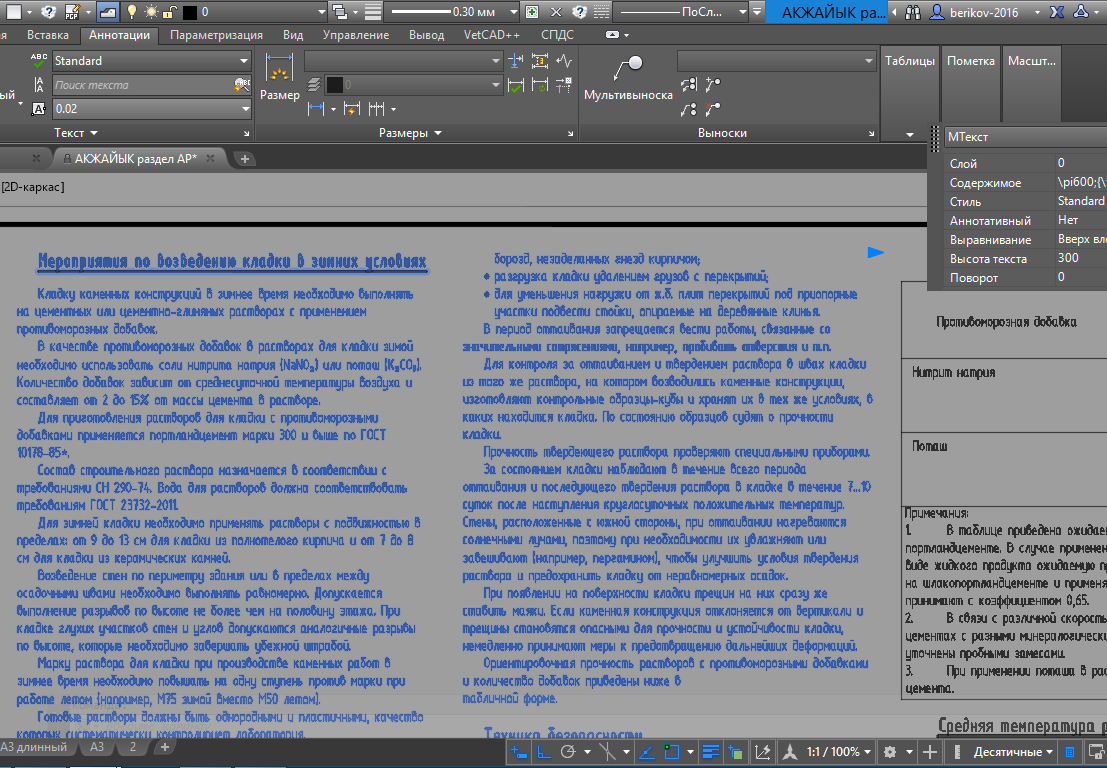Toggle layer freeze sun icon

point(151,12)
